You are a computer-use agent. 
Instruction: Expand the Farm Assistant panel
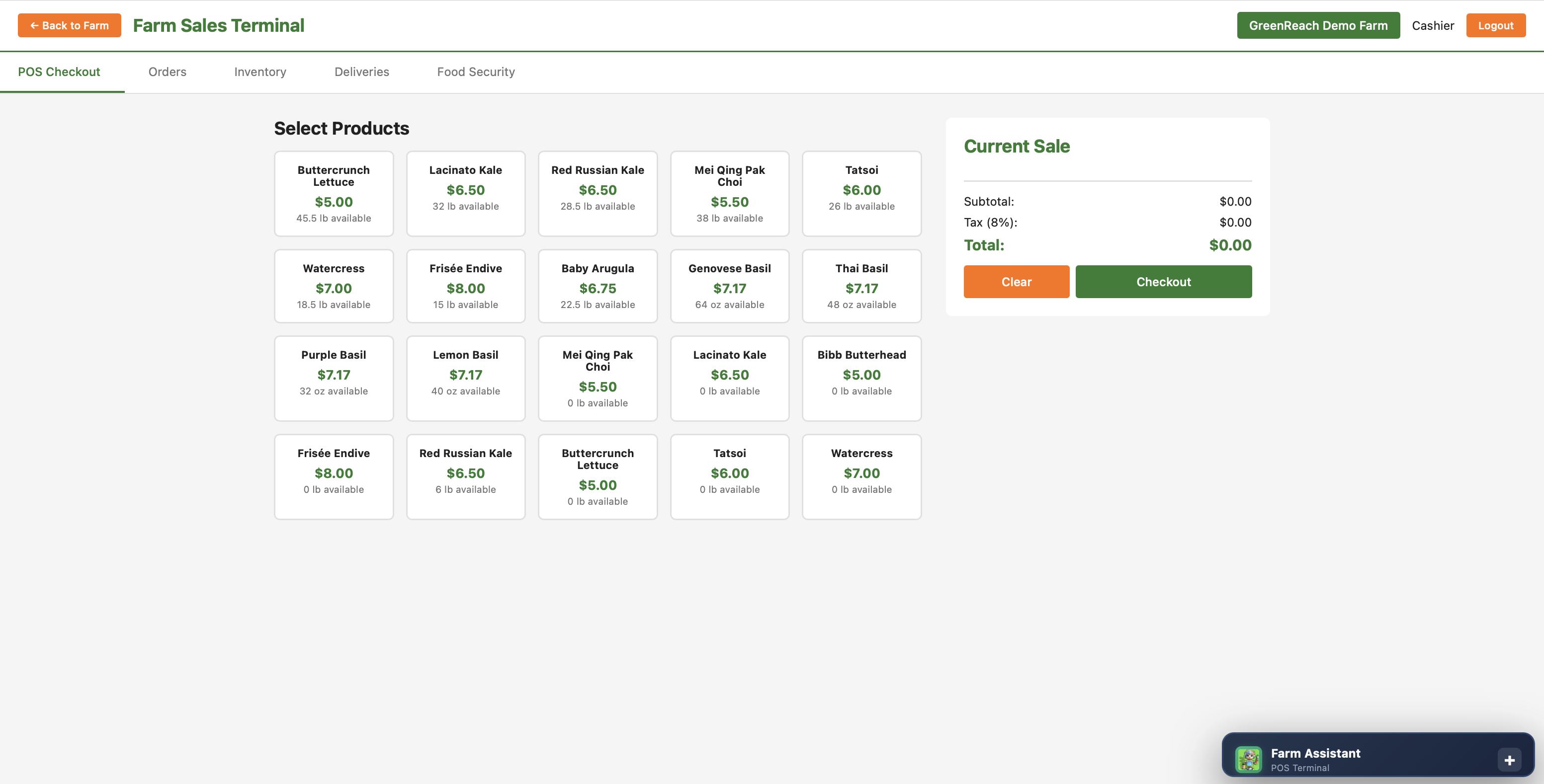point(1509,760)
